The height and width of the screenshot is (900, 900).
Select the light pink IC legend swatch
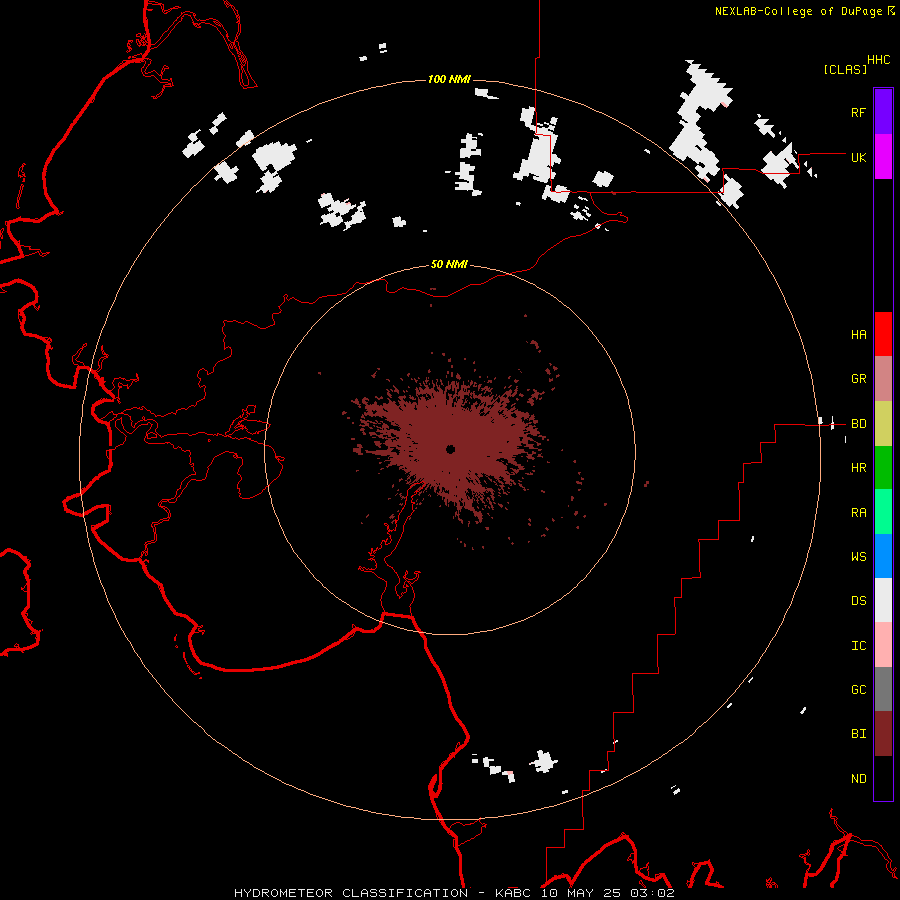tap(883, 645)
